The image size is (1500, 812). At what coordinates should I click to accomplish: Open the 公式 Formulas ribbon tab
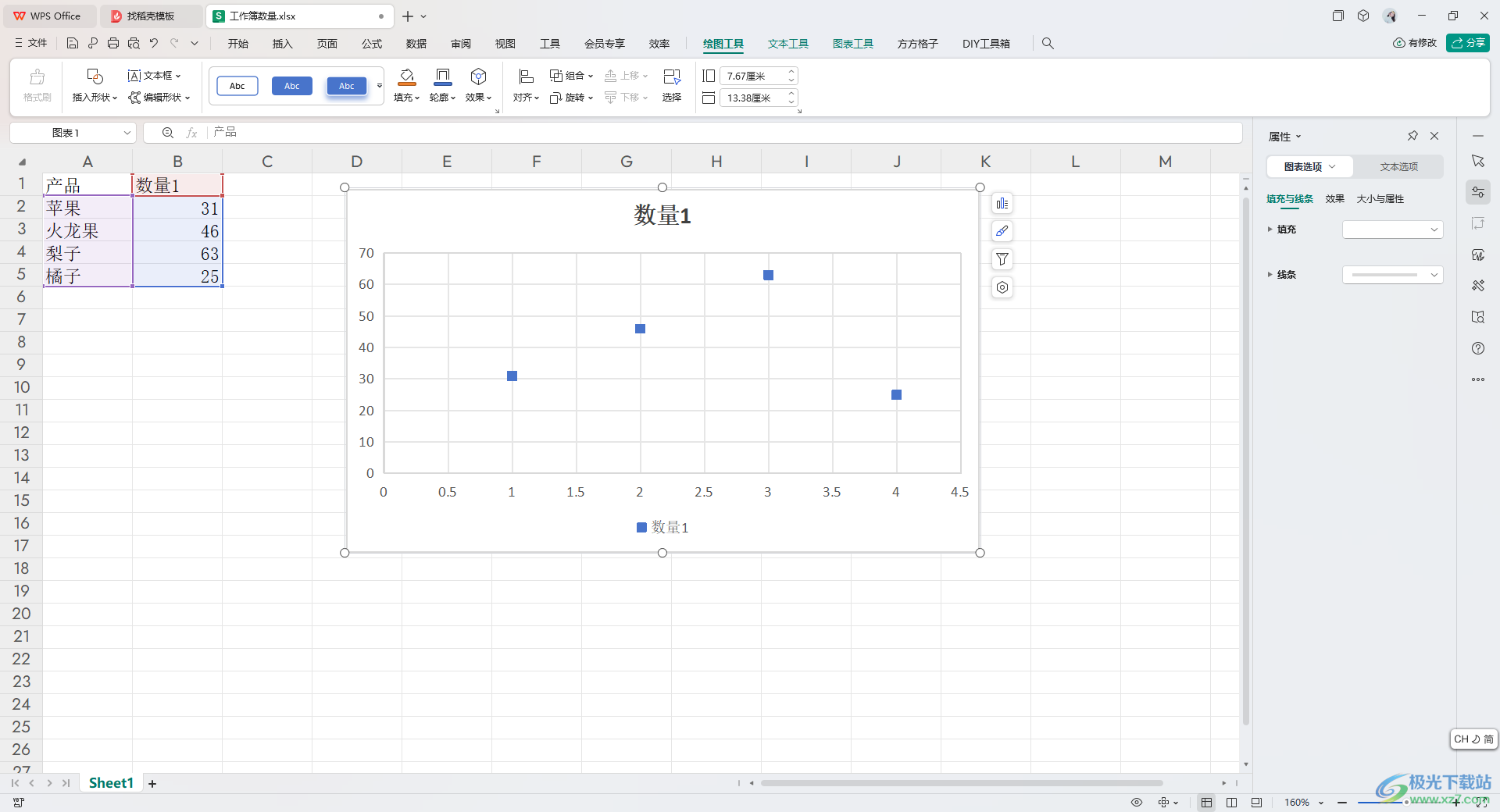tap(372, 44)
